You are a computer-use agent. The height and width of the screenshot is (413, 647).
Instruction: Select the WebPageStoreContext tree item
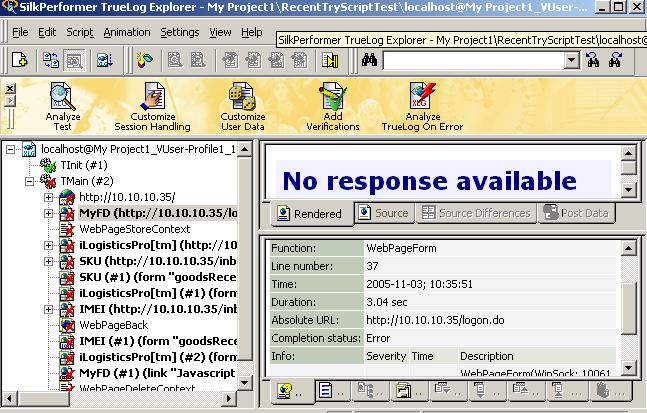135,229
